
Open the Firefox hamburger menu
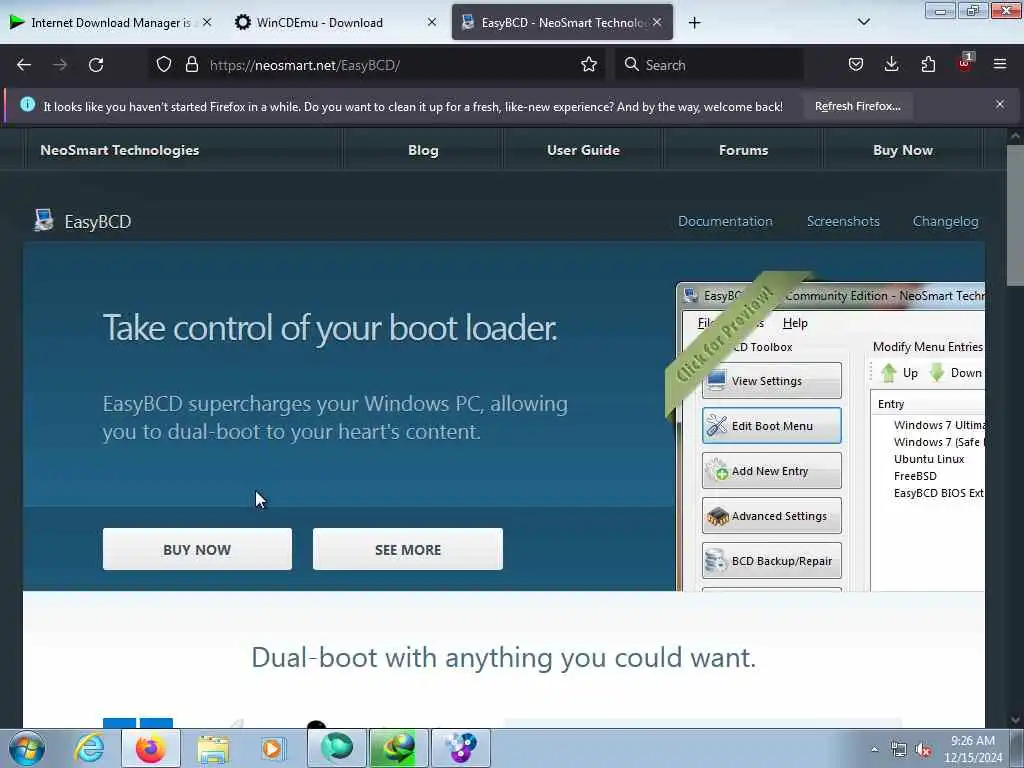pyautogui.click(x=999, y=65)
